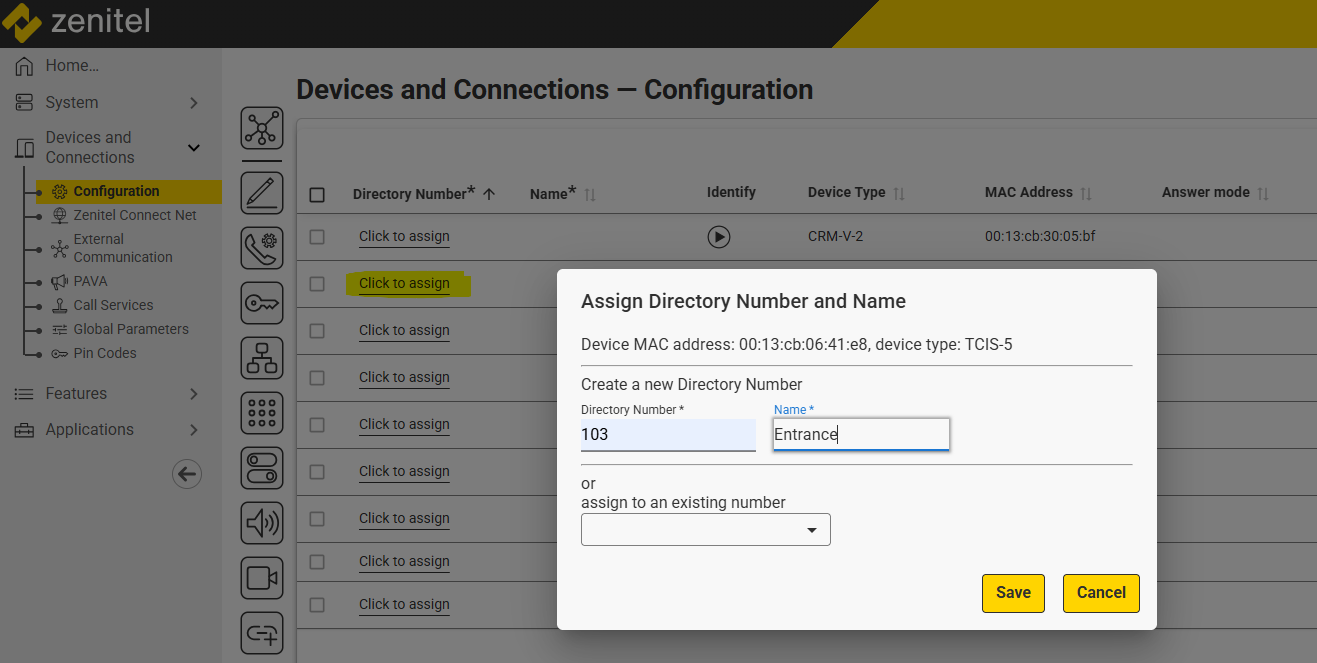
Task: Open the hierarchy groups icon
Action: pyautogui.click(x=262, y=358)
